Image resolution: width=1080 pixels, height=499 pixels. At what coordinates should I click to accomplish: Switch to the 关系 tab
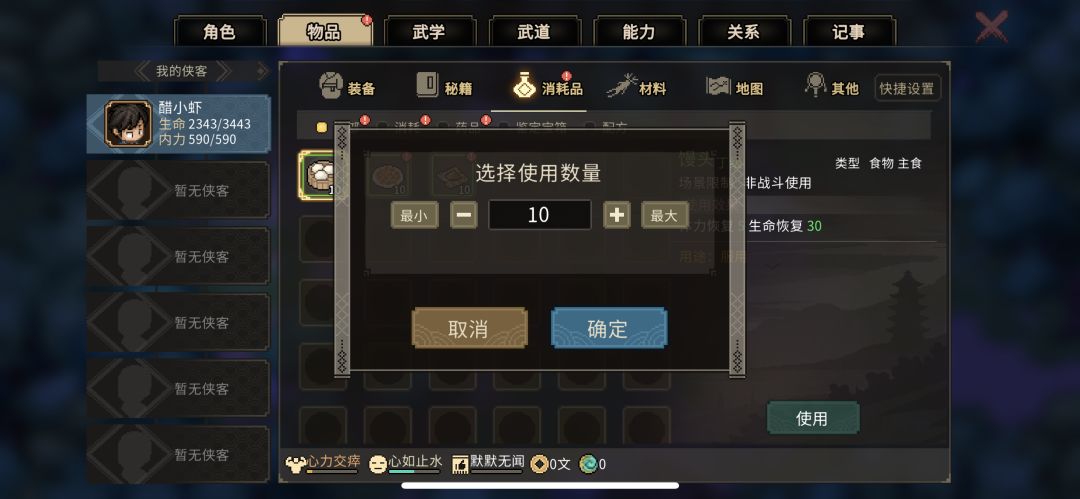coord(743,31)
